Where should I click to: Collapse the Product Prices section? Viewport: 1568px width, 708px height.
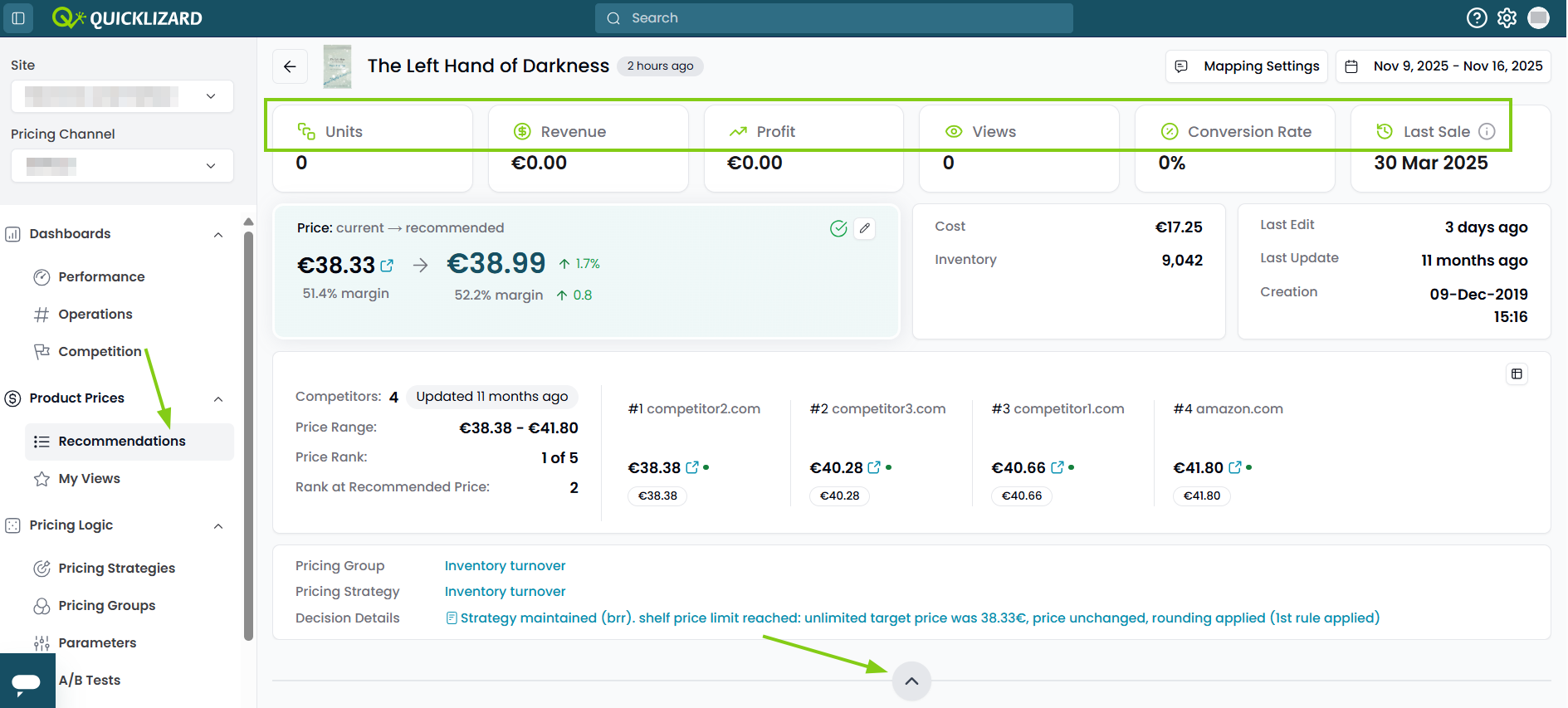coord(218,399)
